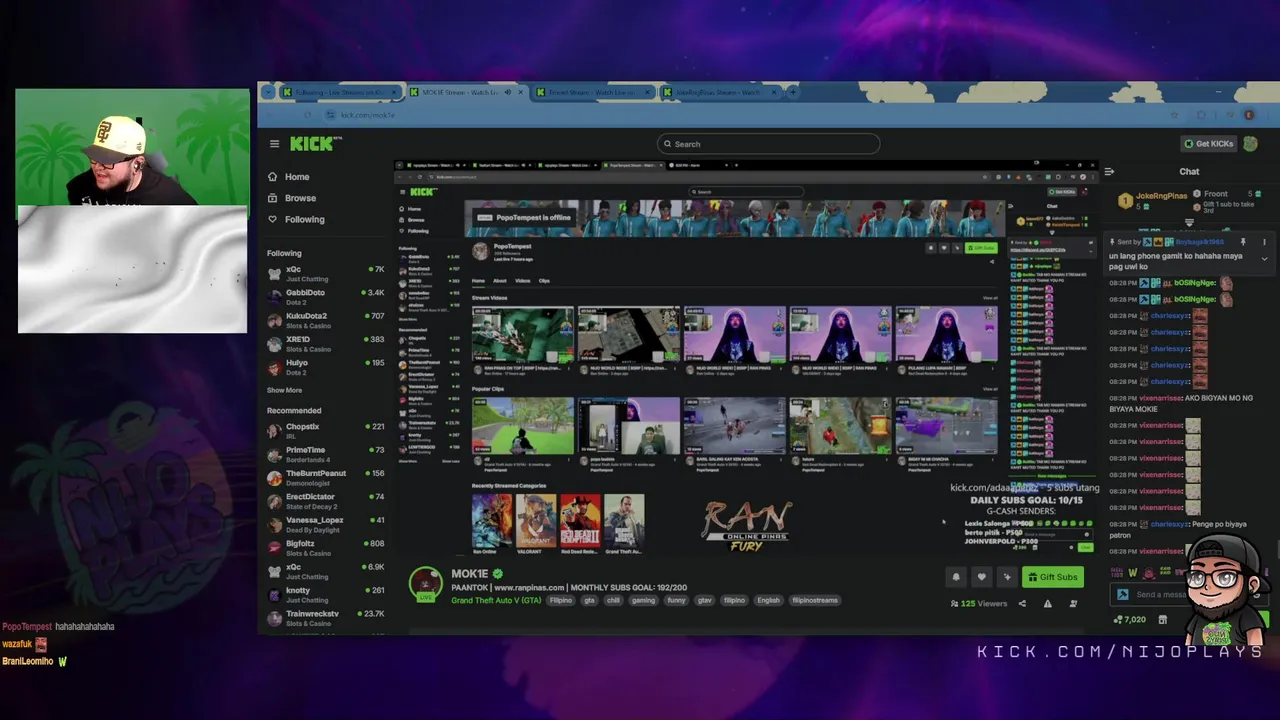Select the English stream tag
Screen dimensions: 1280x720
(x=768, y=600)
